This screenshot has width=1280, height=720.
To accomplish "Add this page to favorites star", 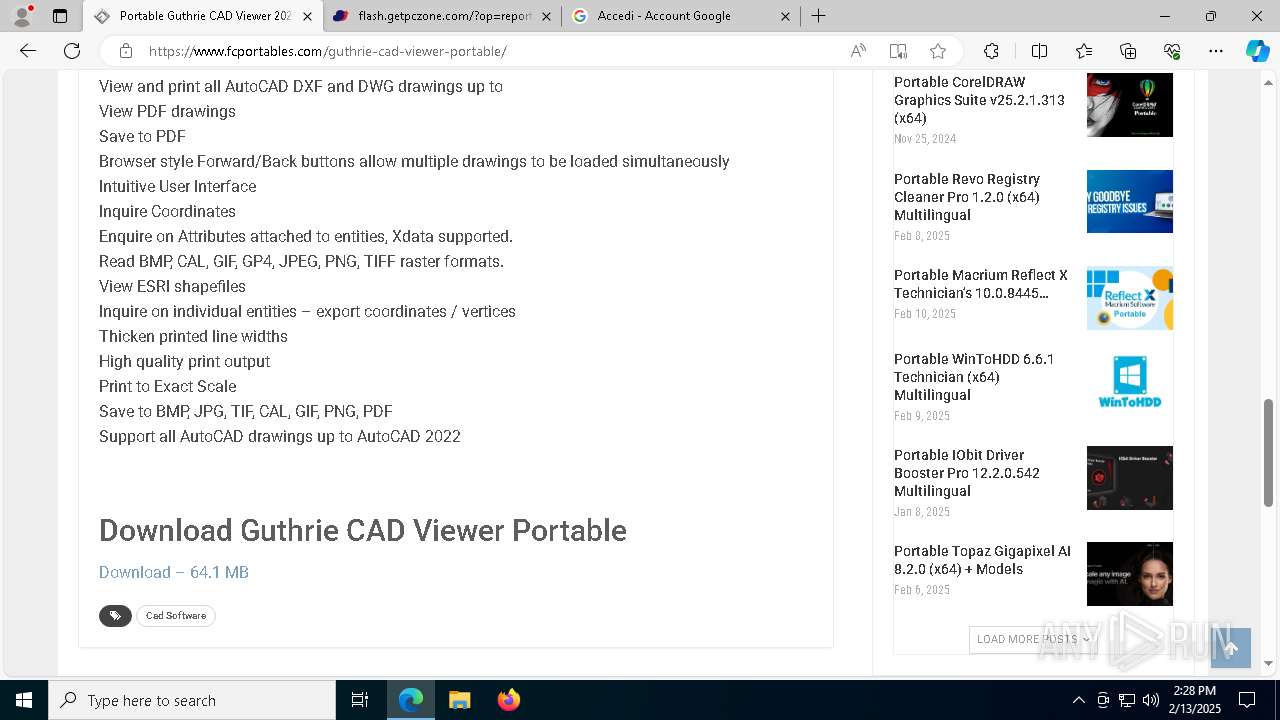I will pyautogui.click(x=938, y=51).
